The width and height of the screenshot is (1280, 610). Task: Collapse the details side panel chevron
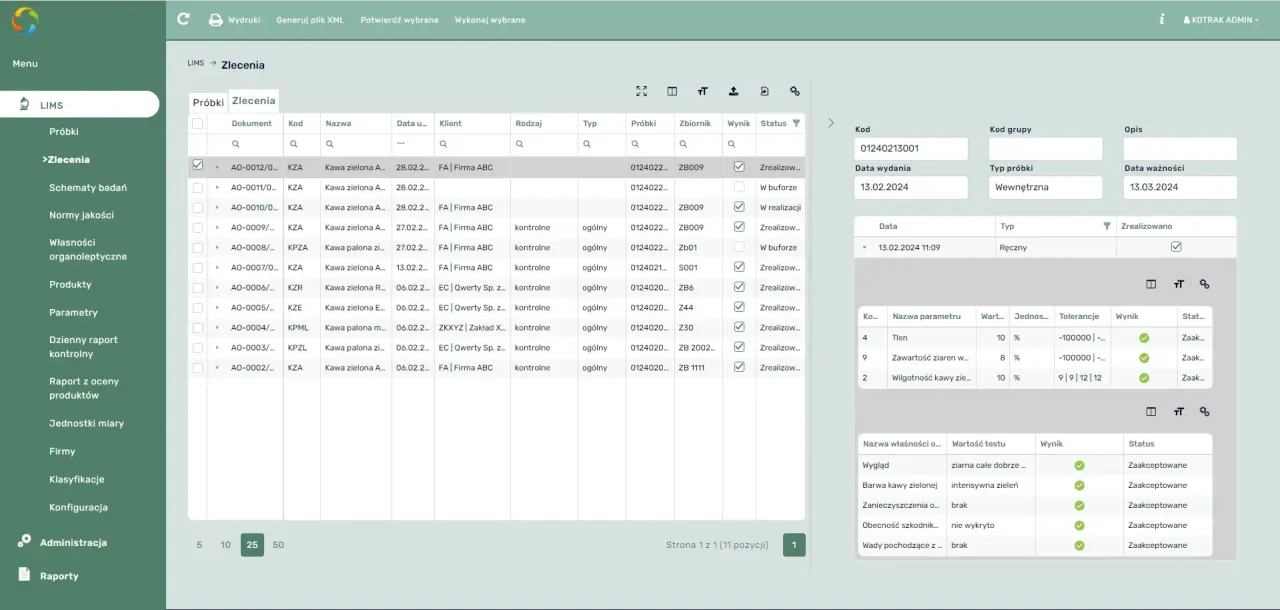pos(831,123)
